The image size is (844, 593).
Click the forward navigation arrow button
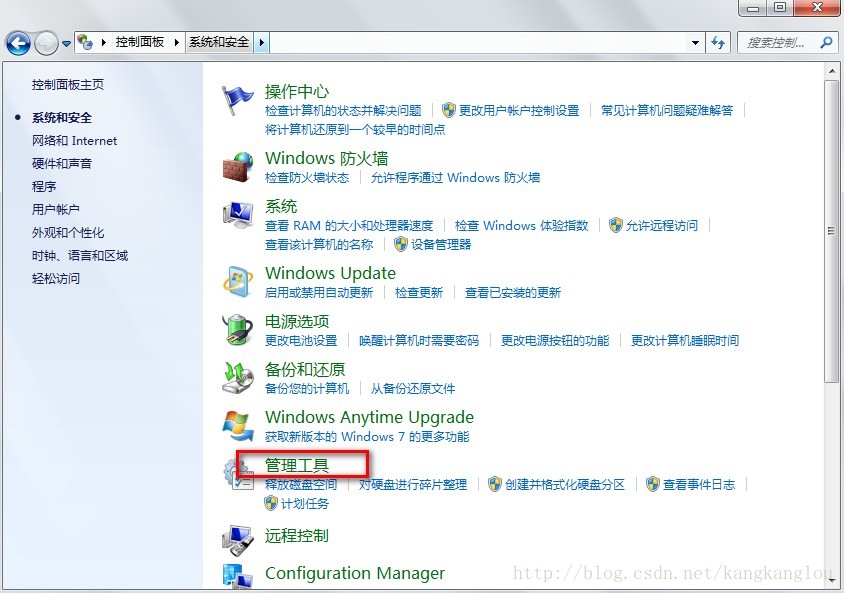click(46, 43)
